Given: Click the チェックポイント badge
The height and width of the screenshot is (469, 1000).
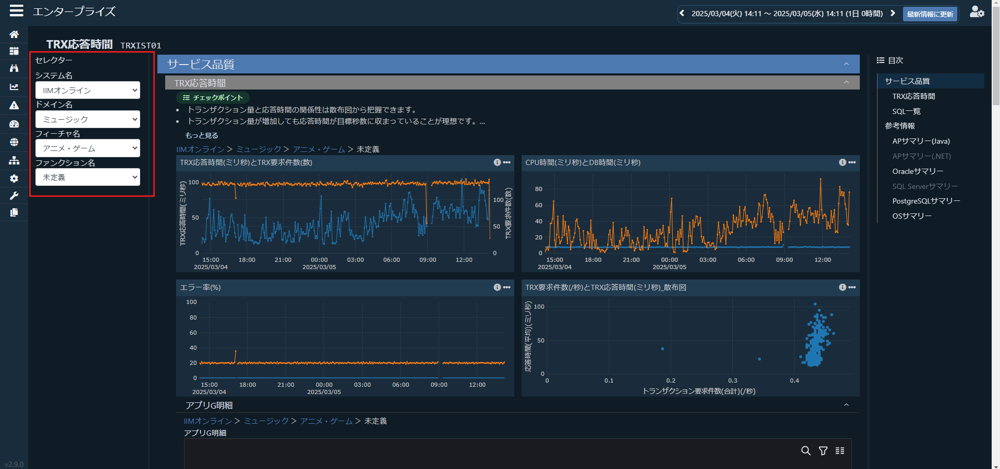Looking at the screenshot, I should click(x=213, y=98).
